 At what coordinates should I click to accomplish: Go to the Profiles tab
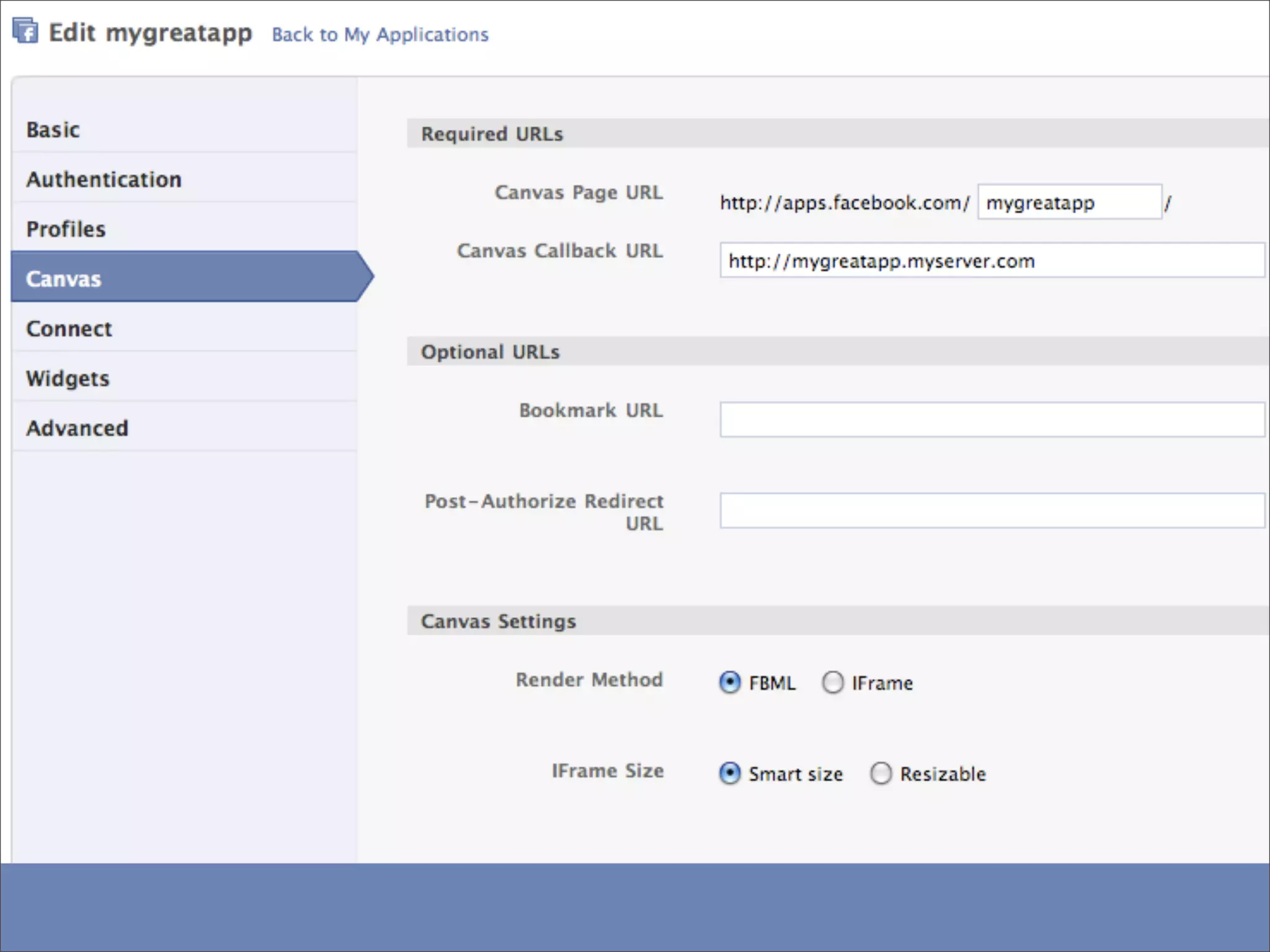tap(66, 229)
